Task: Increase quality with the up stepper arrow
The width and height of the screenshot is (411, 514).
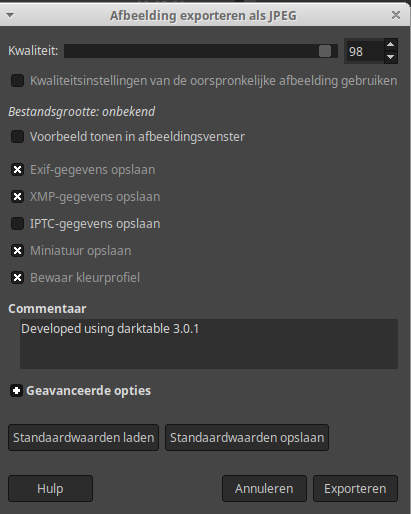Action: (x=391, y=44)
